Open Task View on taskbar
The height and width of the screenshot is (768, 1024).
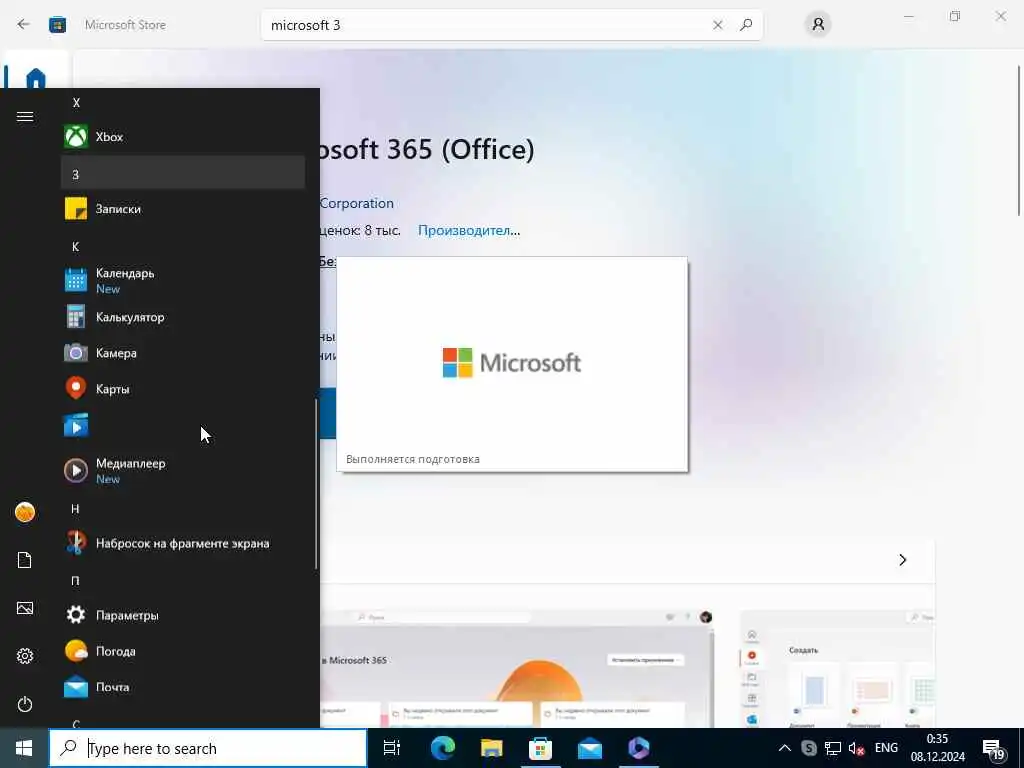[392, 748]
